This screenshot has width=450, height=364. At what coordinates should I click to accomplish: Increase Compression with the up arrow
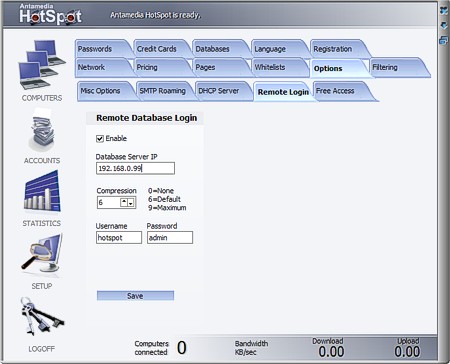(x=124, y=202)
